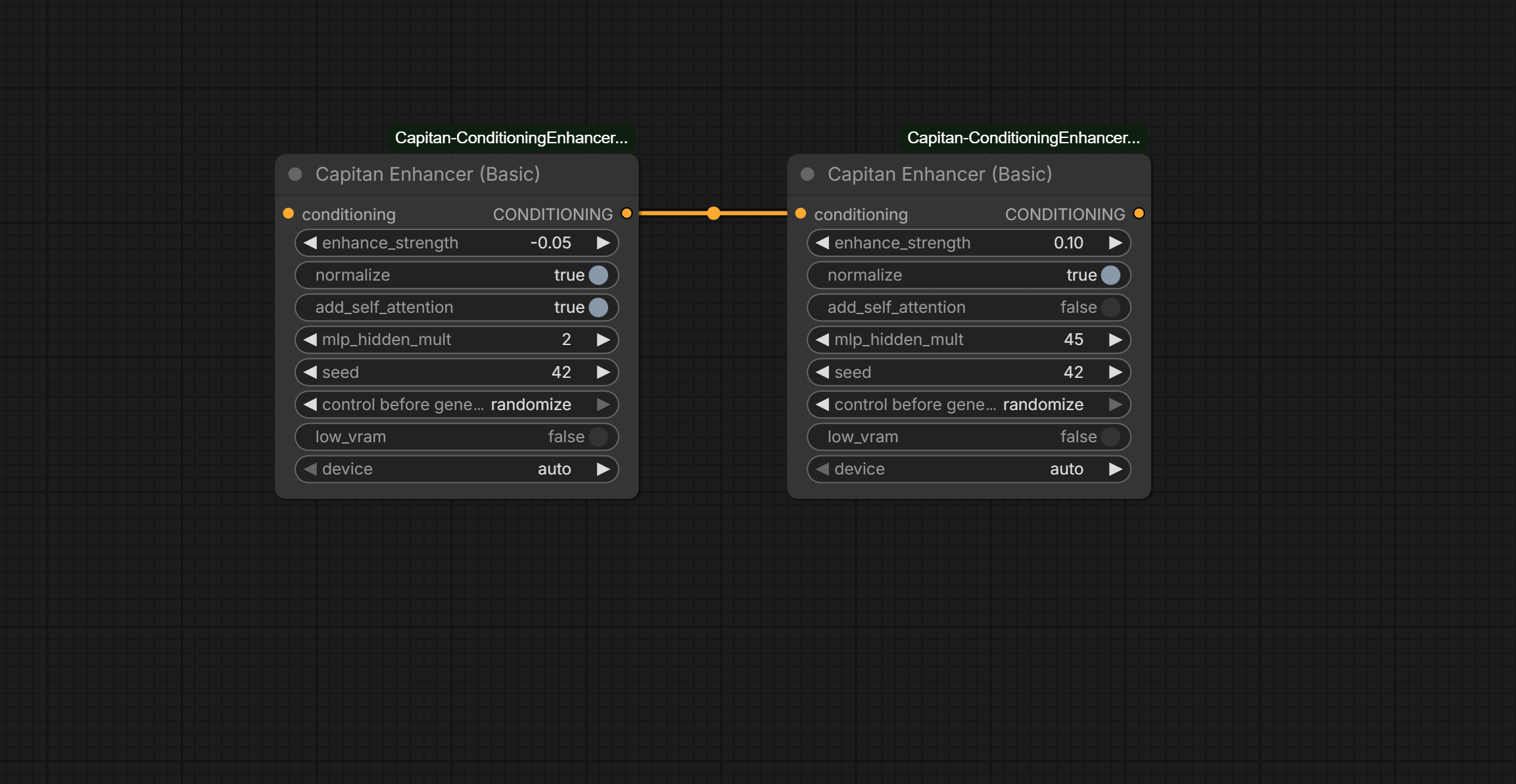
Task: Collapse the left Capitan Enhancer node via gray dot
Action: pos(295,174)
